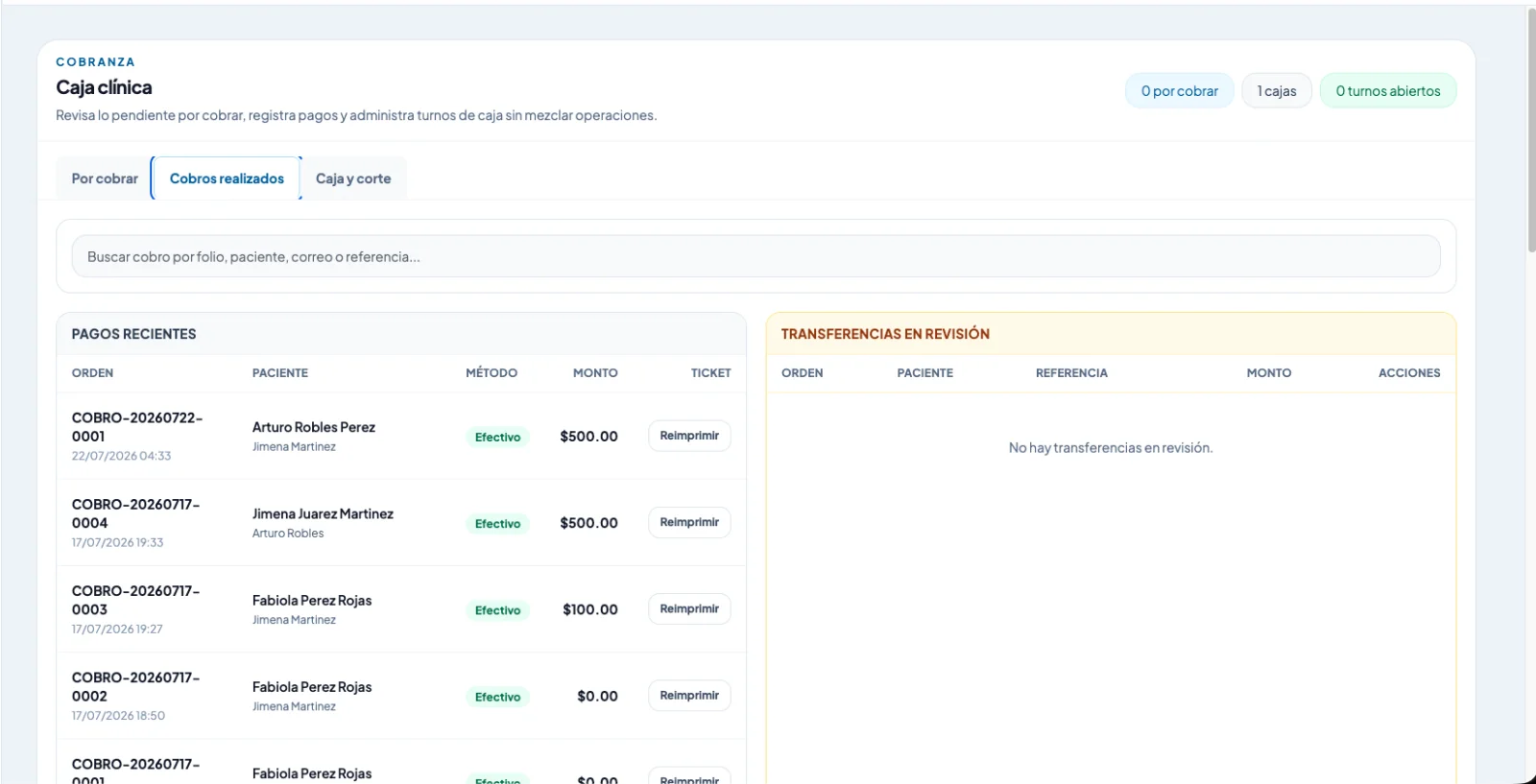Click the Efectivo badge for COBRO-20260717-0003
The height and width of the screenshot is (784, 1536).
click(497, 609)
